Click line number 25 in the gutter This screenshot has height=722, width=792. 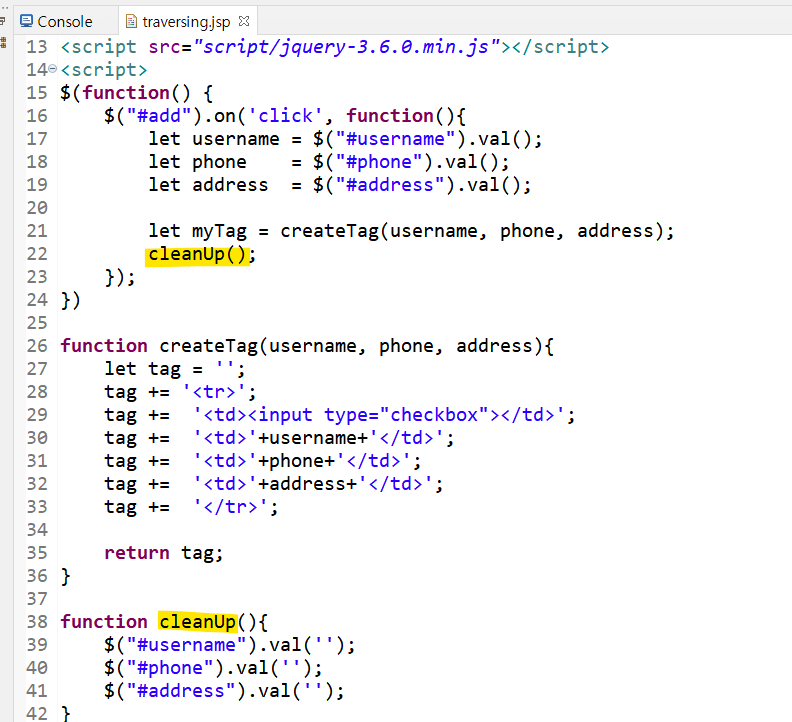pyautogui.click(x=37, y=323)
